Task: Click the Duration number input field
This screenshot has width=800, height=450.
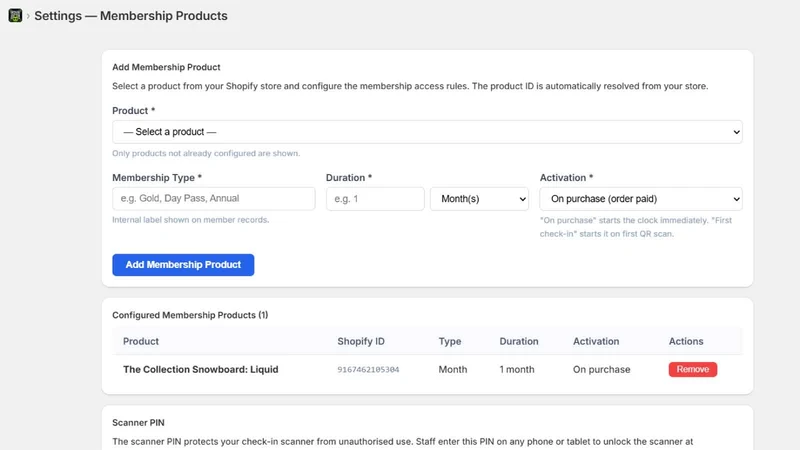Action: pyautogui.click(x=375, y=198)
